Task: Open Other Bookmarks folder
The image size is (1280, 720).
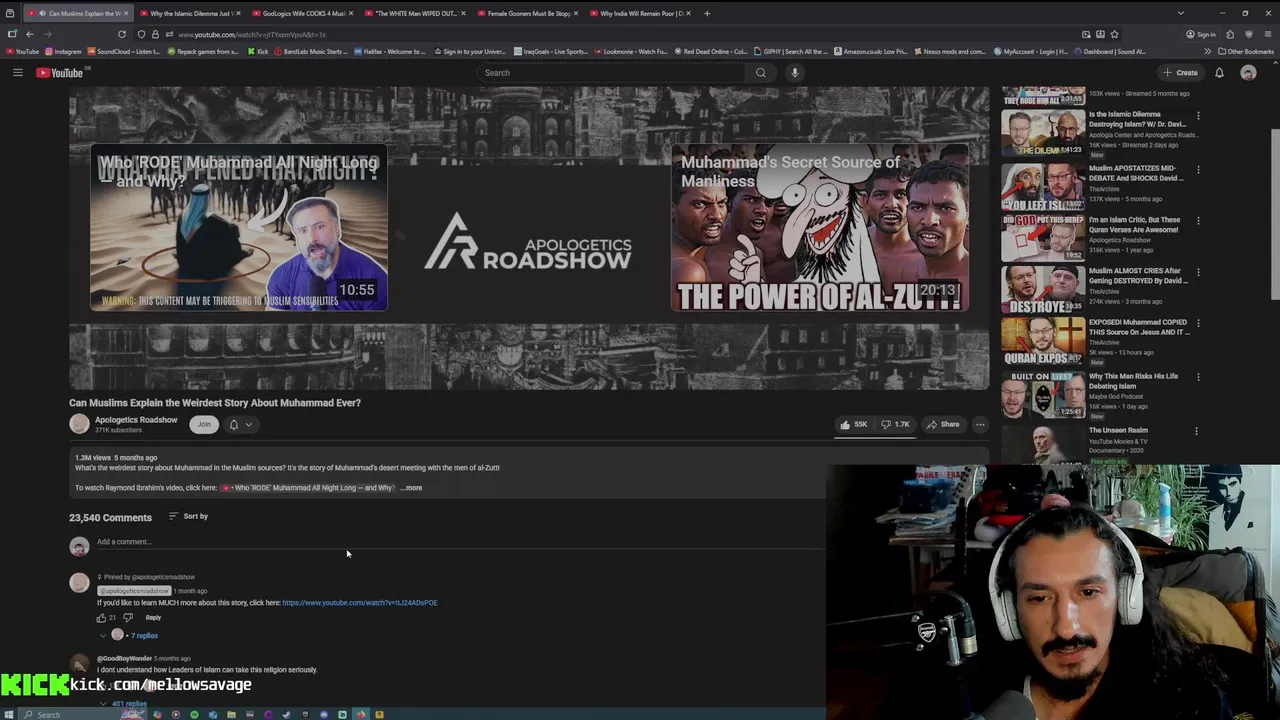Action: 1246,51
